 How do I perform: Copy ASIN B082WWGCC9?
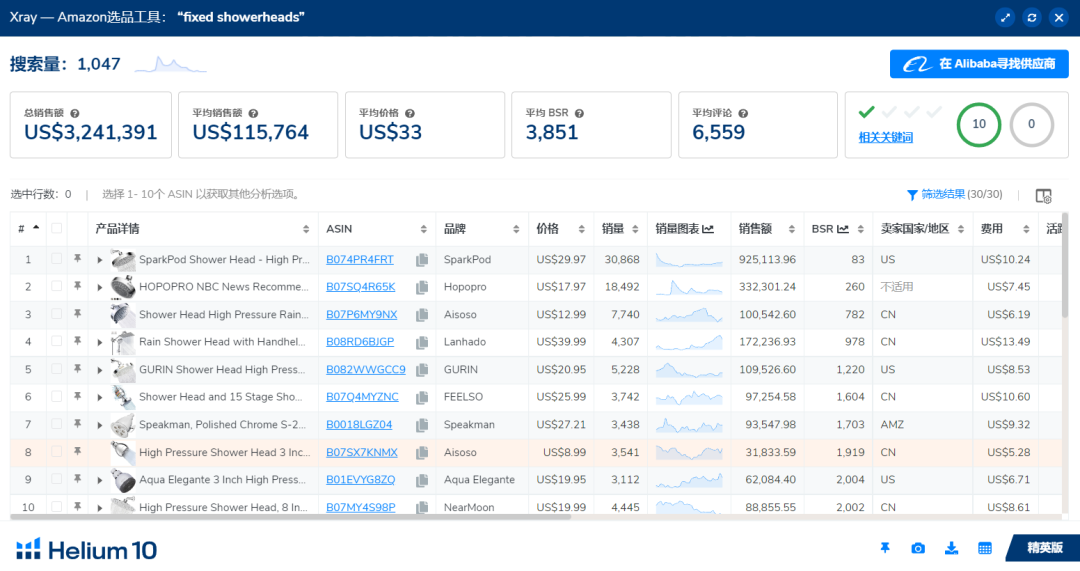point(422,370)
